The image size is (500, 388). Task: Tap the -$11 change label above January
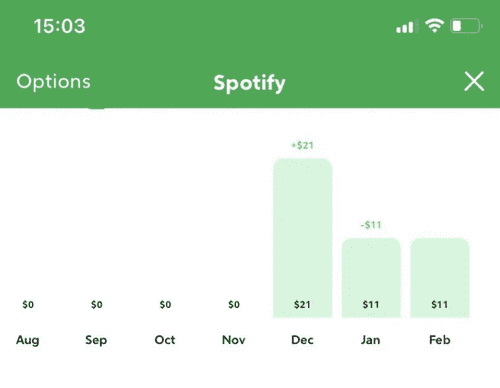371,225
